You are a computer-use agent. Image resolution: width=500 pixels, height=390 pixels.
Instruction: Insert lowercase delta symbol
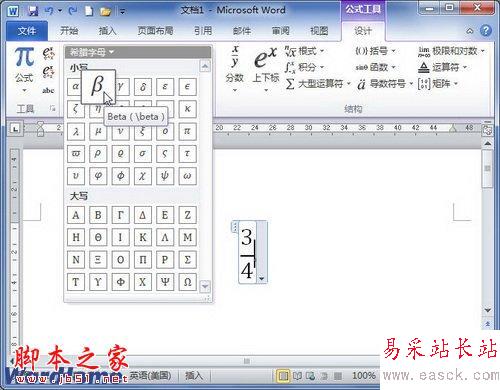(143, 87)
